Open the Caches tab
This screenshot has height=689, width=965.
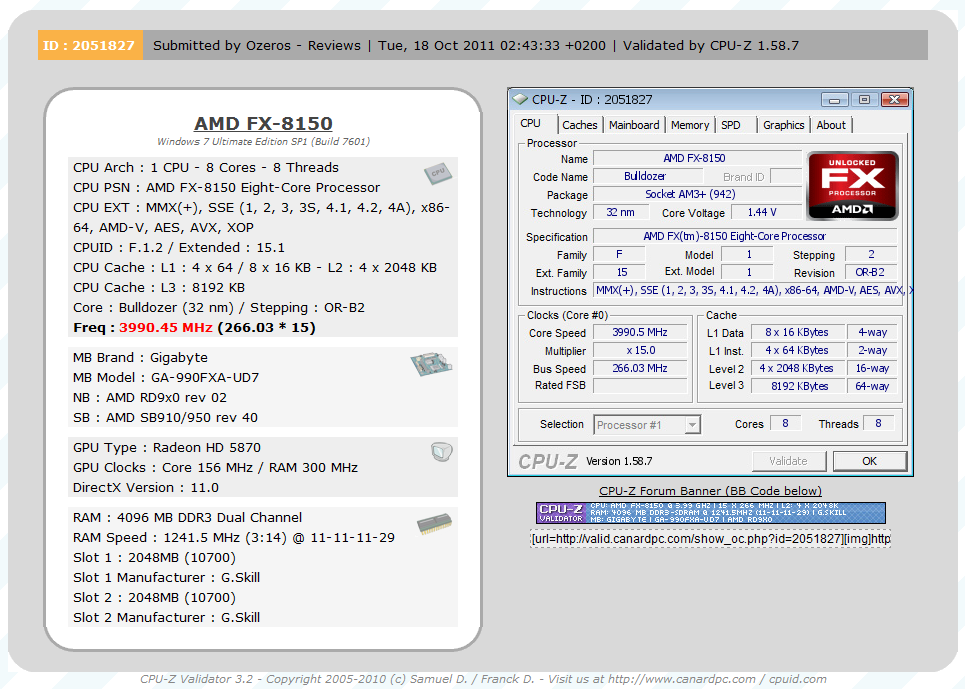point(579,125)
